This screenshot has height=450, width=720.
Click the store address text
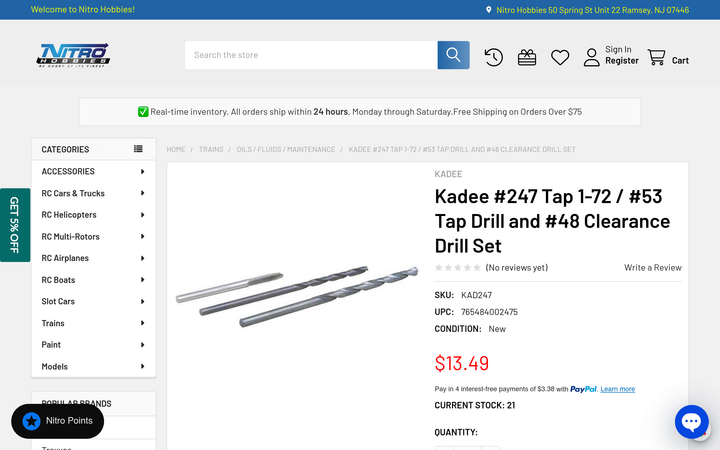pyautogui.click(x=592, y=10)
